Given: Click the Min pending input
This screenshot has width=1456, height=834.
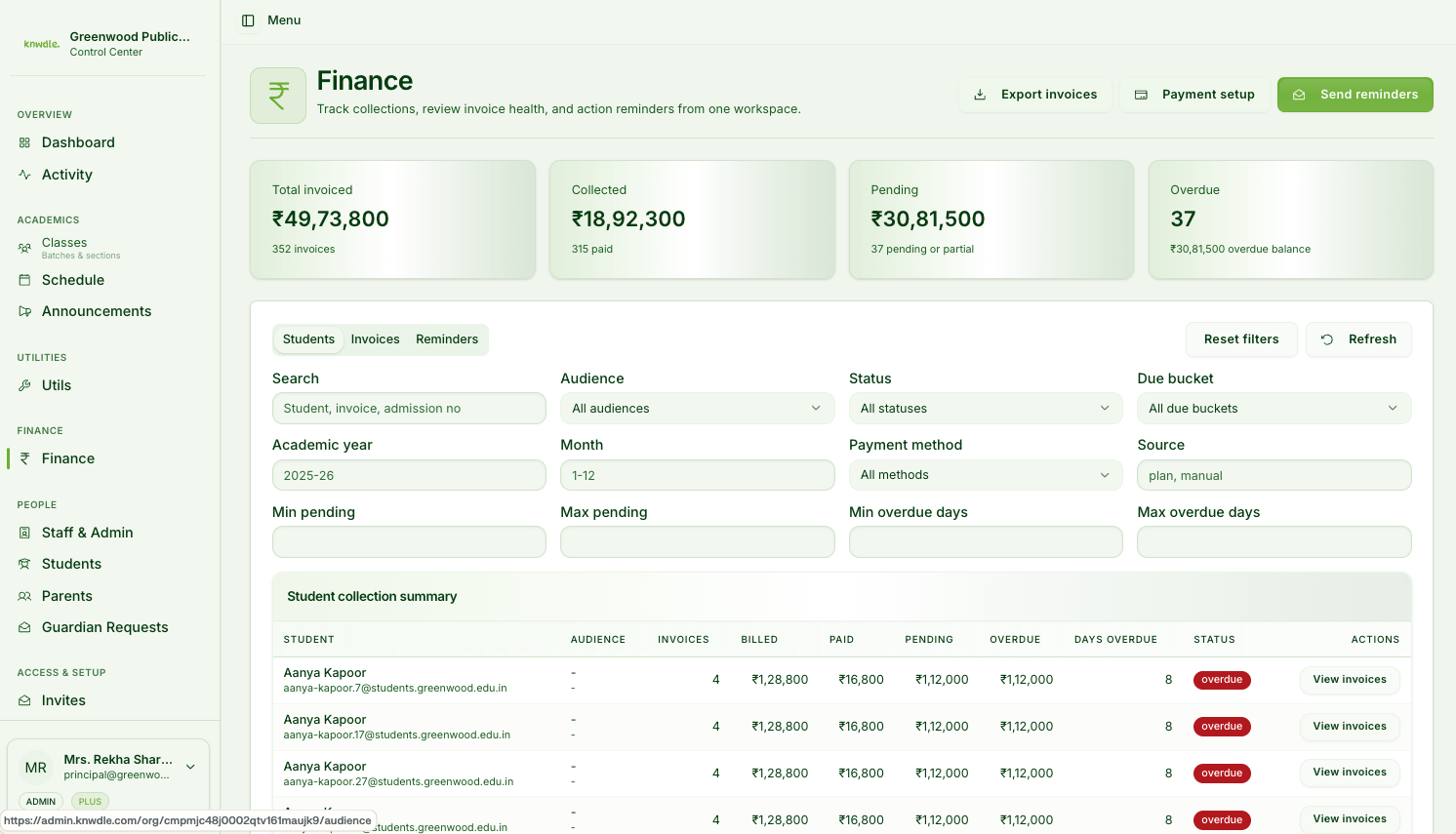Looking at the screenshot, I should click(409, 542).
